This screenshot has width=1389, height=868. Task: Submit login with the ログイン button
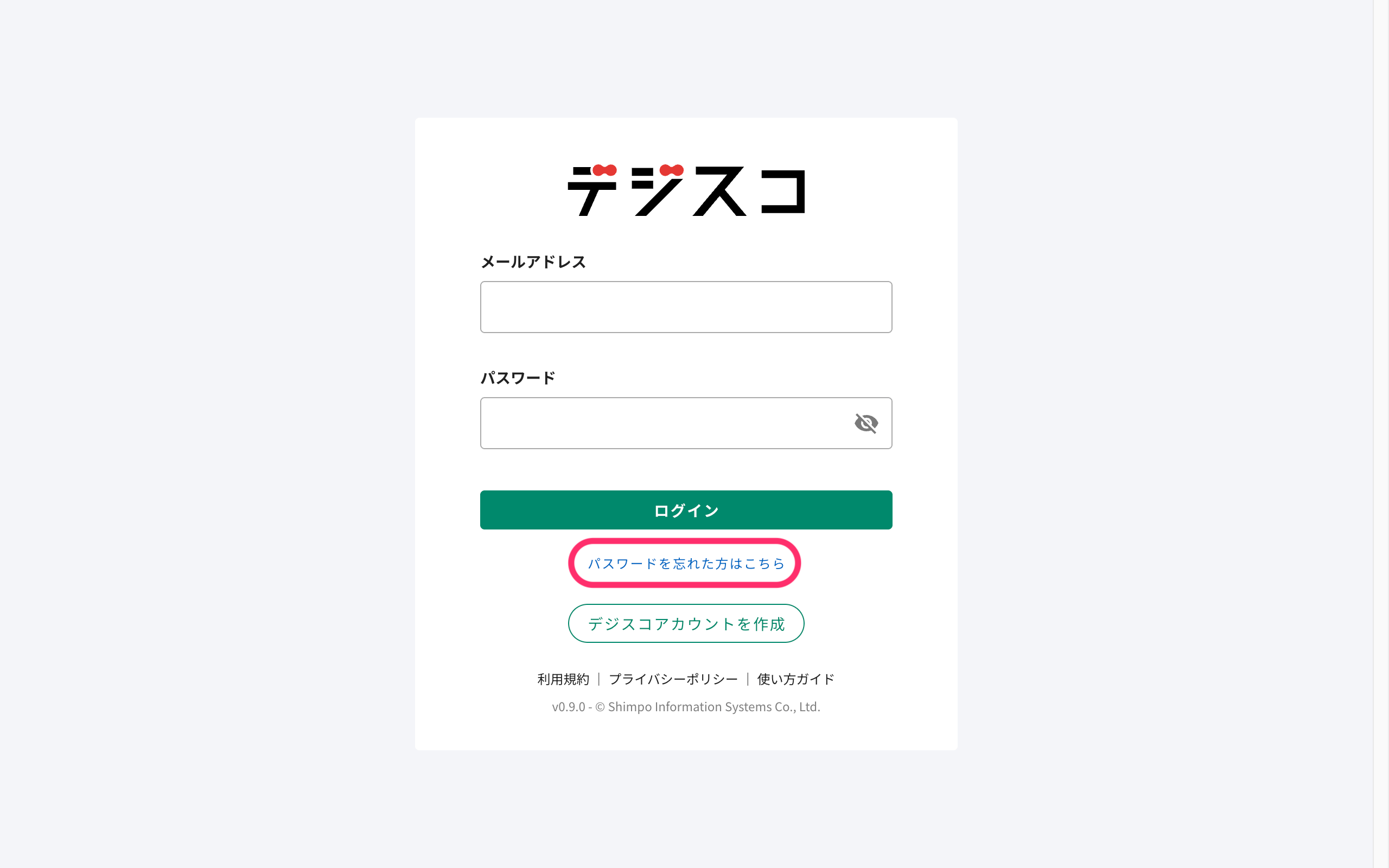686,510
